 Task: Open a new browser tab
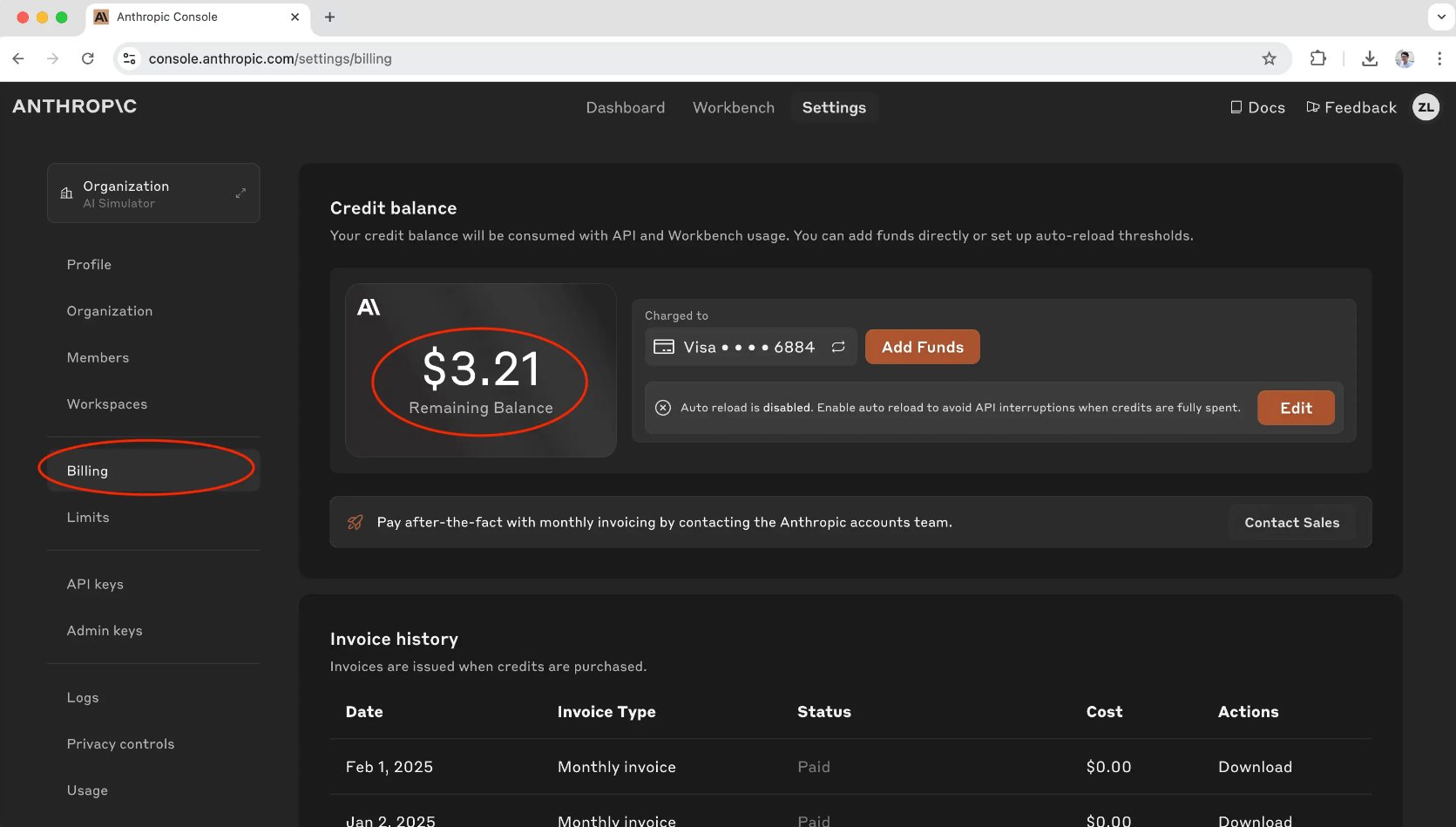click(x=329, y=17)
